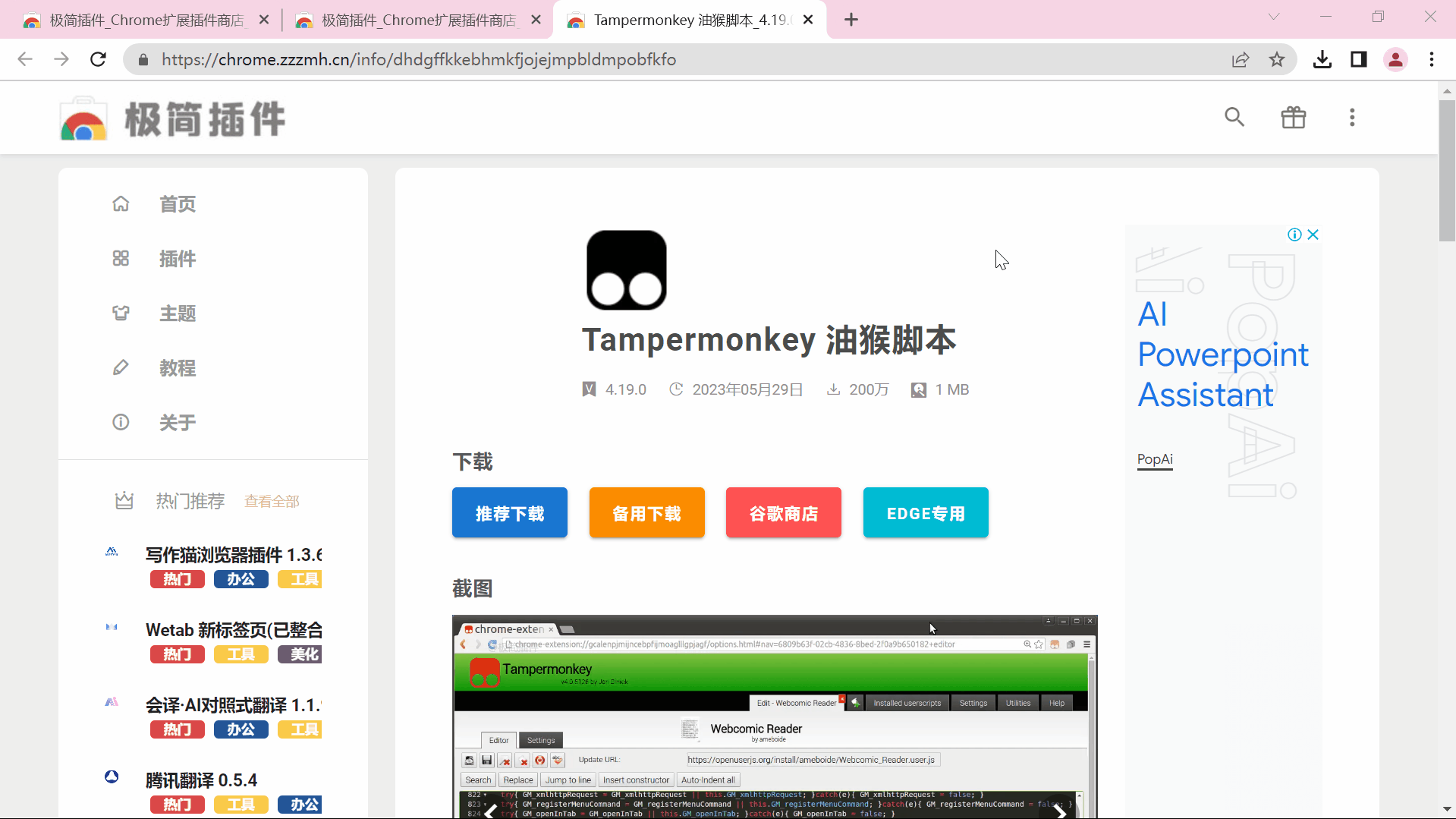Open Chrome three-dot menu
The height and width of the screenshot is (819, 1456).
click(x=1432, y=59)
